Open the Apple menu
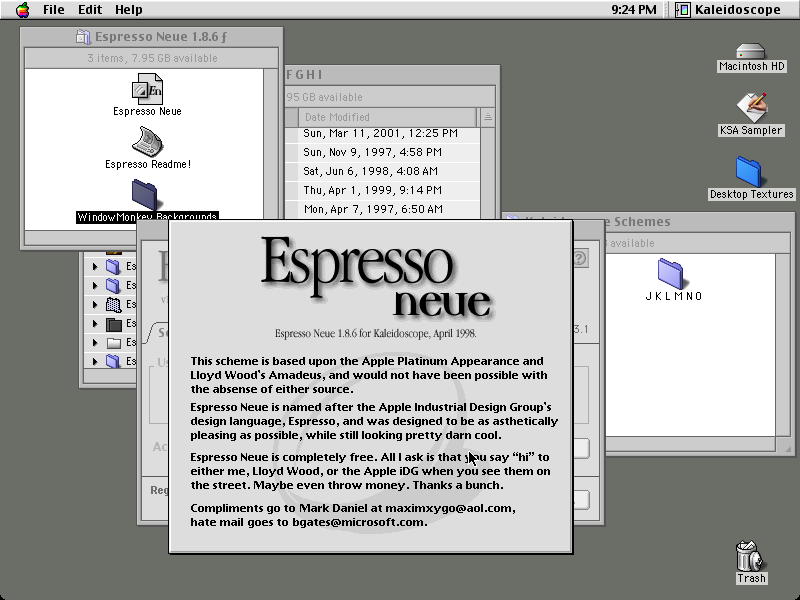Image resolution: width=800 pixels, height=600 pixels. (22, 10)
